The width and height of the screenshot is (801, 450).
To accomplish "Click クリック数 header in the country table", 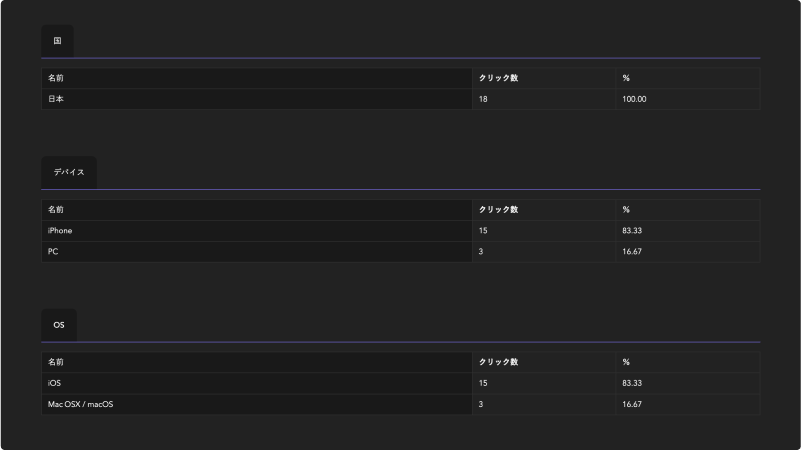I will (499, 78).
